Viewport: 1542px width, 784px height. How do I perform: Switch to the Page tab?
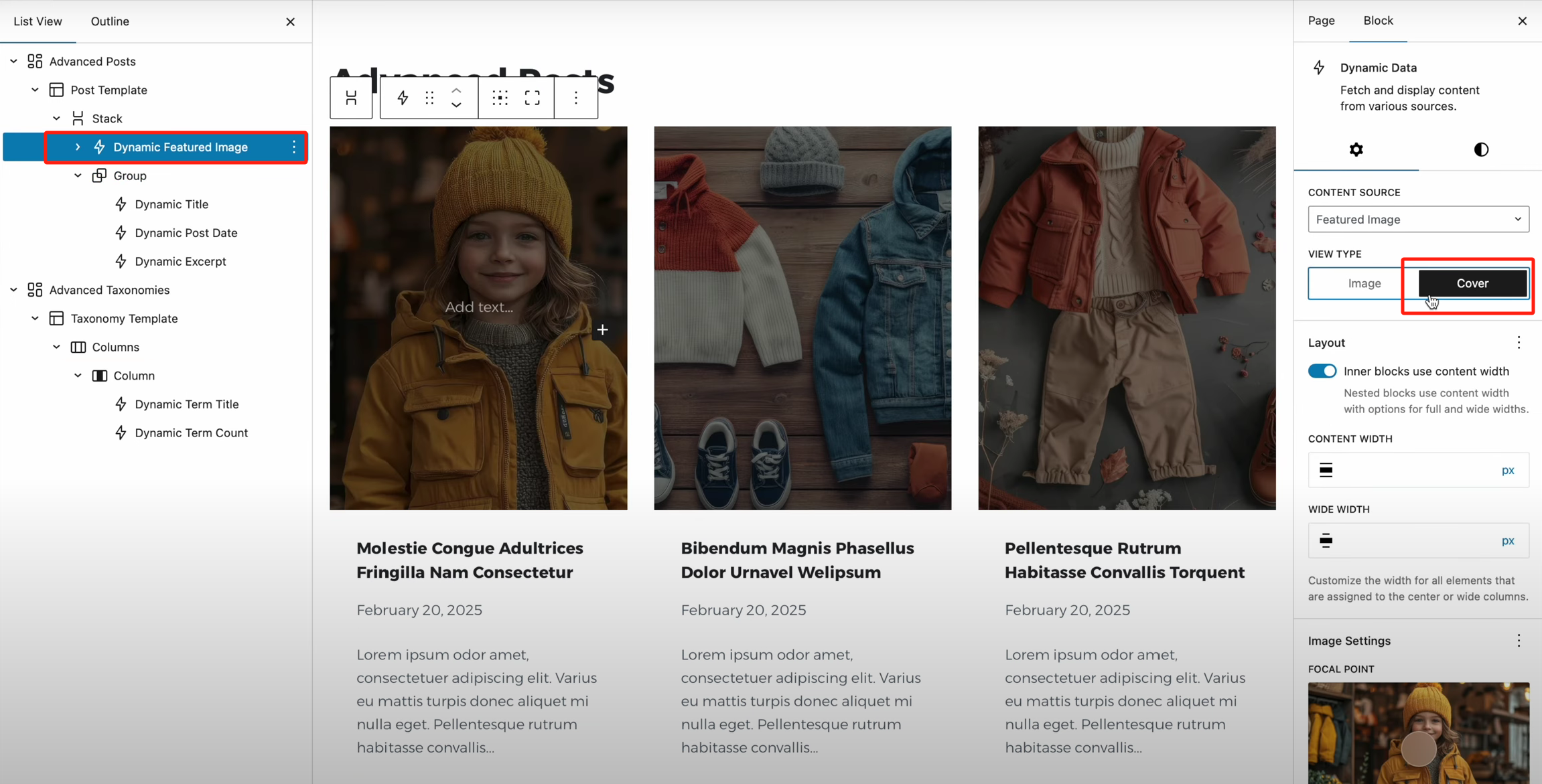[x=1321, y=21]
